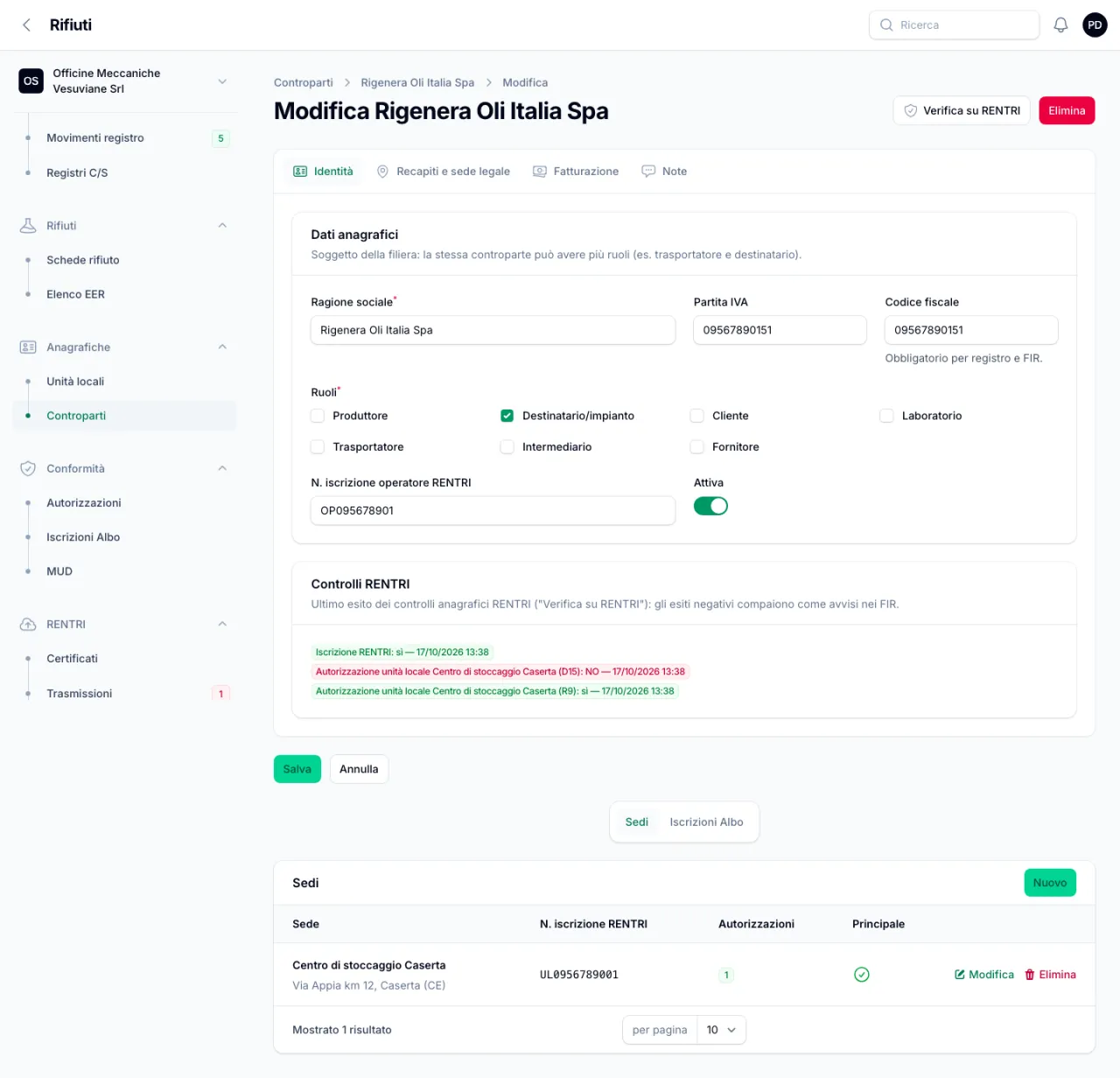The image size is (1120, 1078).
Task: Tick the Cliente role checkbox
Action: pos(697,416)
